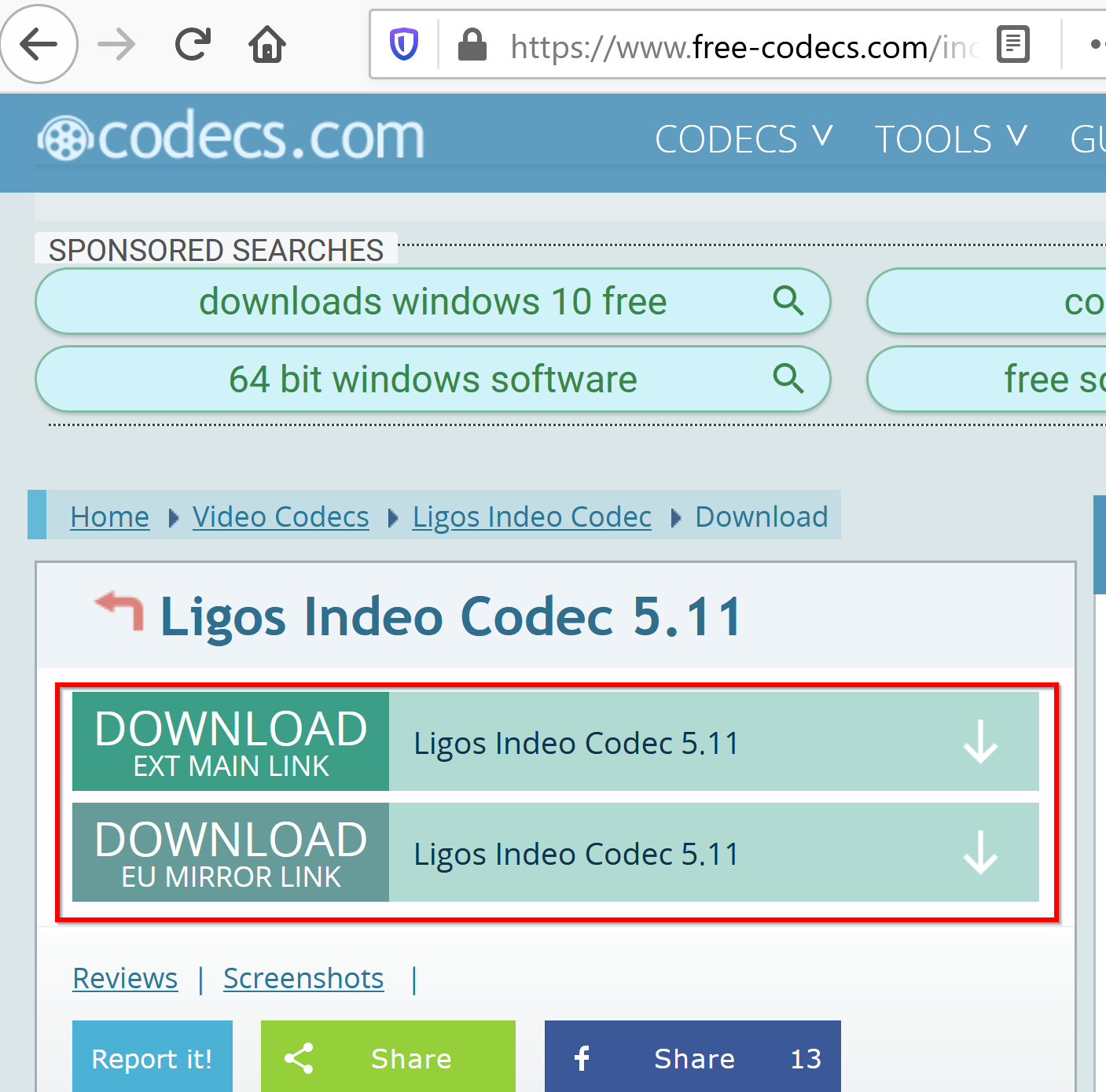Viewport: 1106px width, 1092px height.
Task: Click the codecs.com site logo
Action: (231, 138)
